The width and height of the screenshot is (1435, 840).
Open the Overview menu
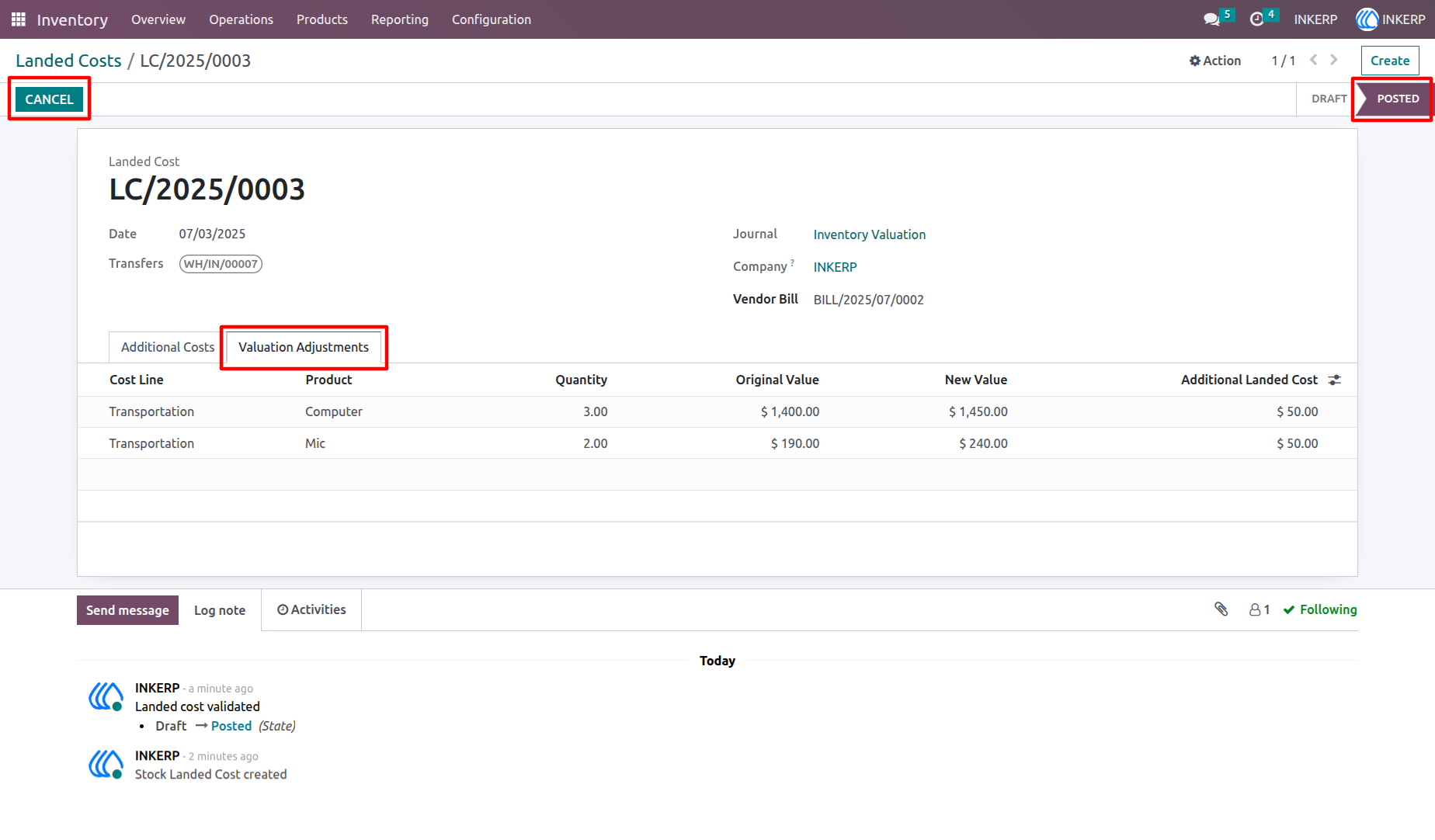pyautogui.click(x=158, y=19)
